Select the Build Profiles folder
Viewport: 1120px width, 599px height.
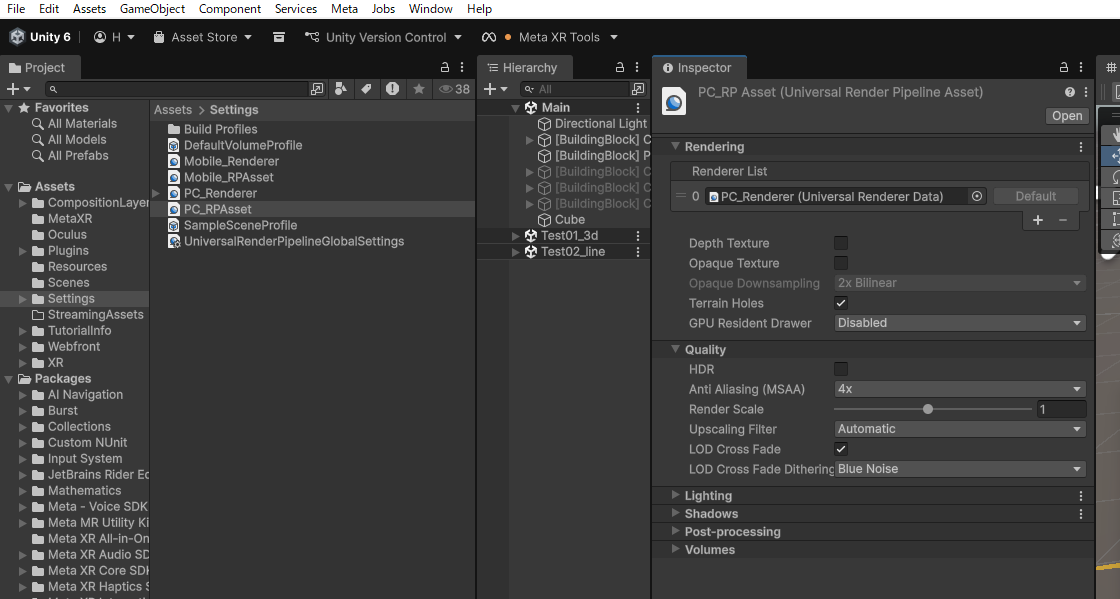coord(220,129)
